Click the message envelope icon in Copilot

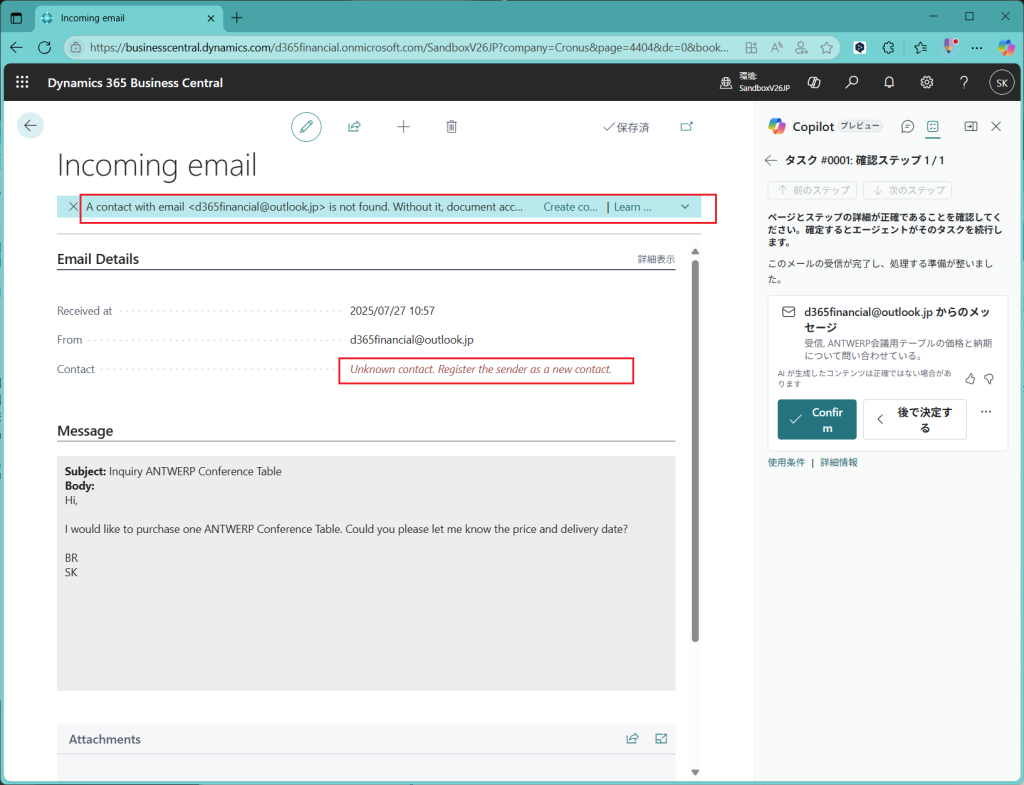[789, 312]
